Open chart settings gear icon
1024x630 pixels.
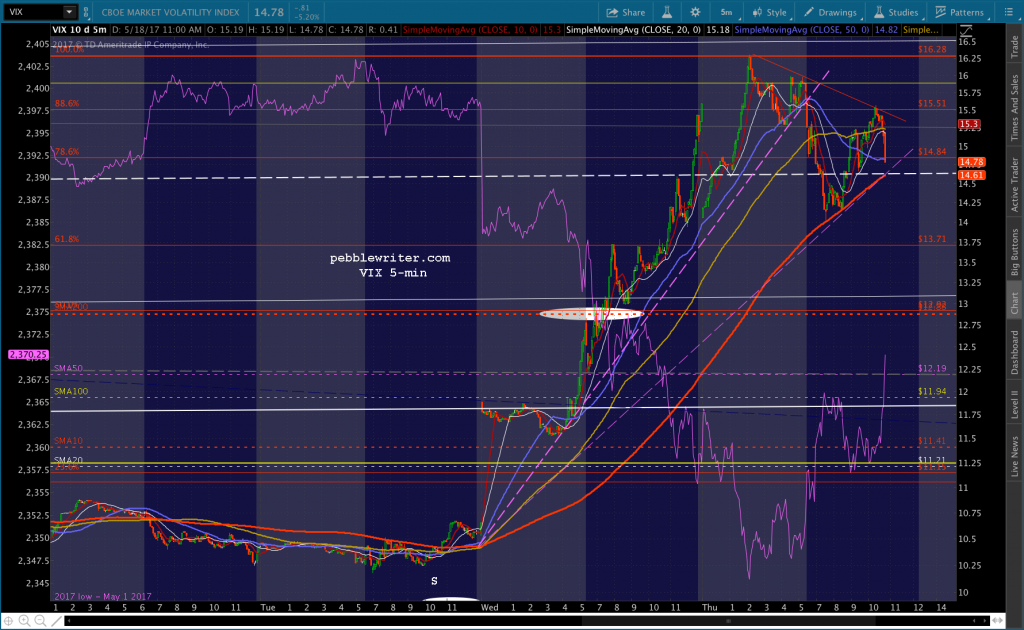(x=695, y=12)
